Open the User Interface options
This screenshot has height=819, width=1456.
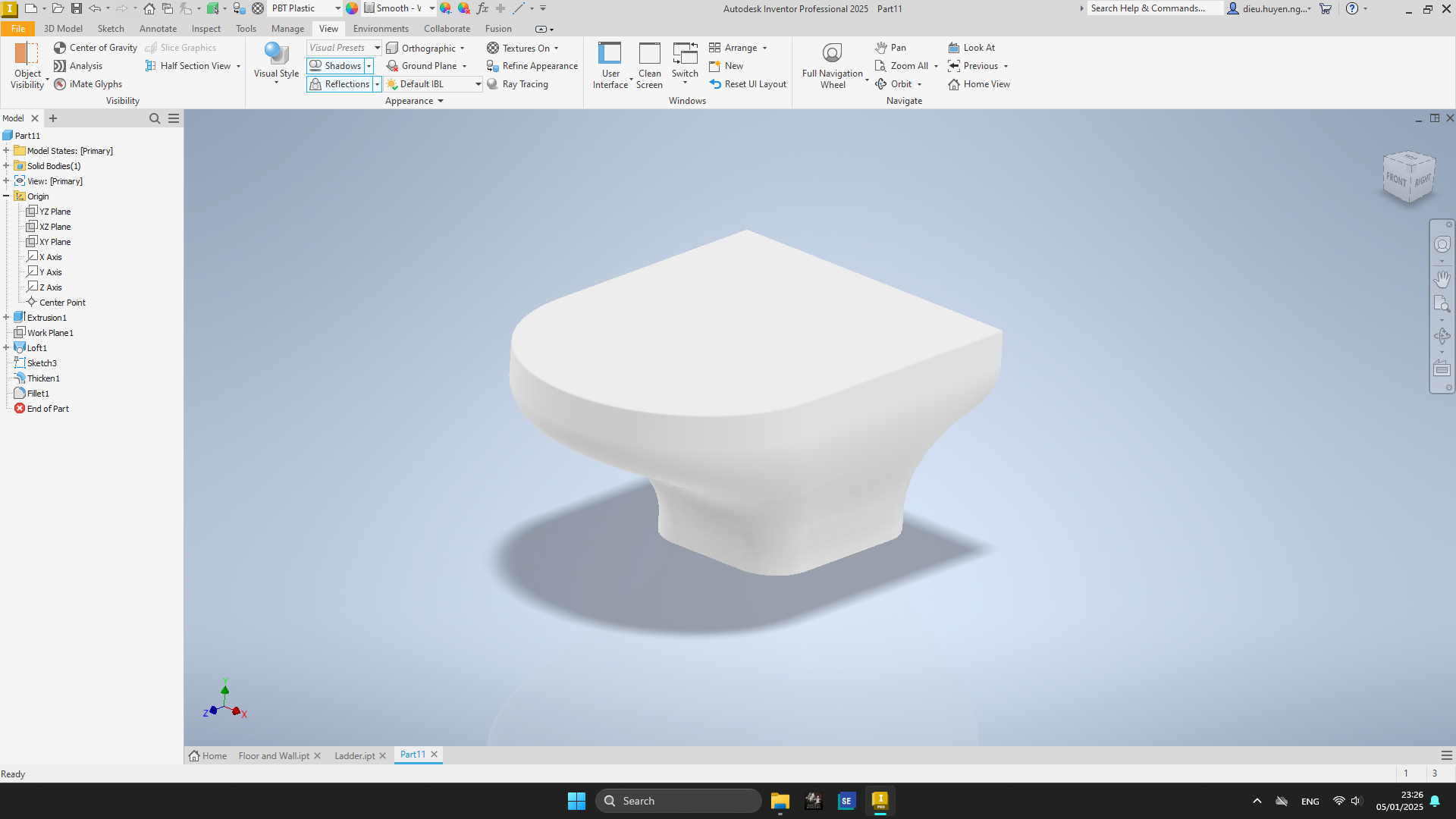pyautogui.click(x=610, y=66)
